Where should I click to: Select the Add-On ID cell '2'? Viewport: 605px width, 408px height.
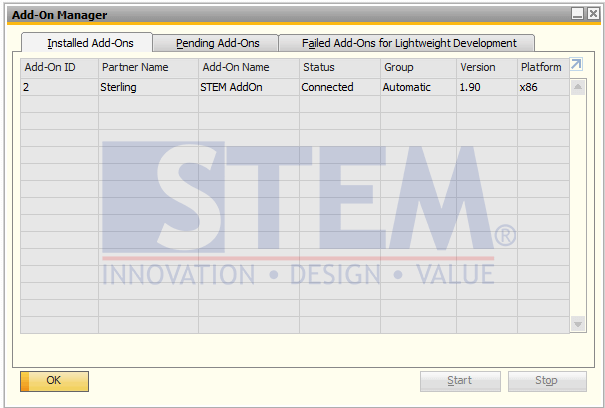(x=59, y=87)
